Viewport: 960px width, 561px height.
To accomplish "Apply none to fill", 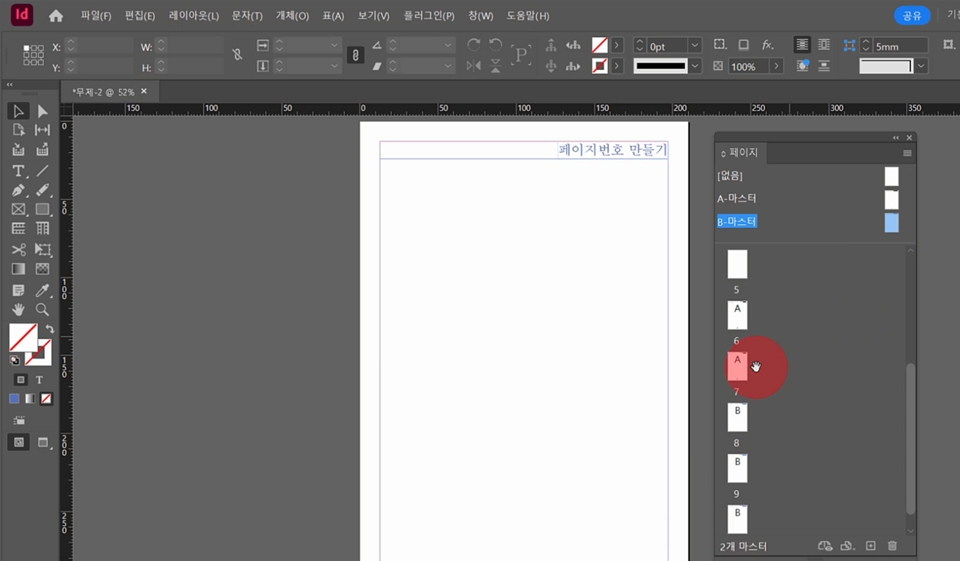I will (x=46, y=399).
